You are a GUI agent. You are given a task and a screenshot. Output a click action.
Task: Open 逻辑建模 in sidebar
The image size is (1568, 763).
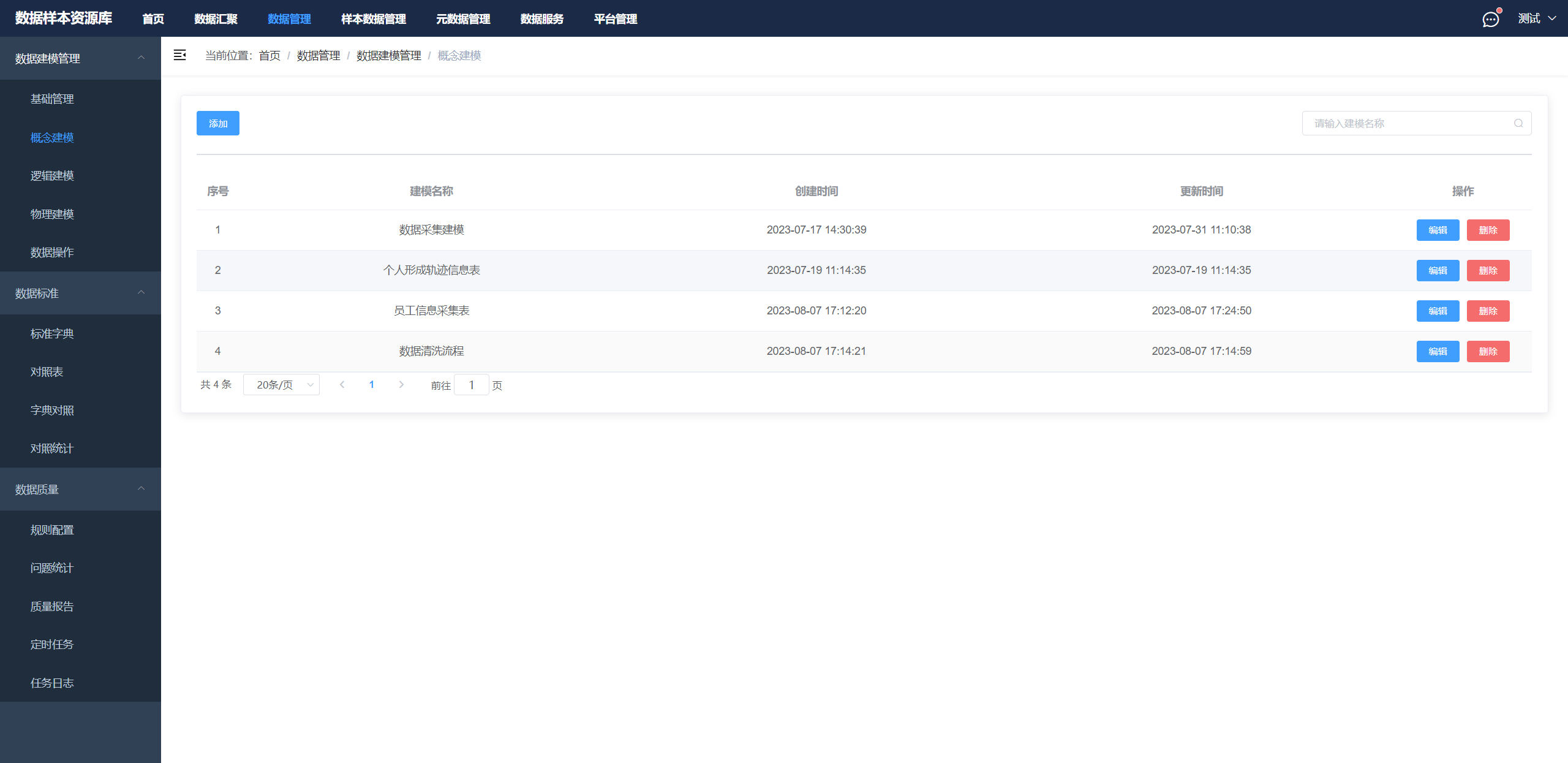[80, 175]
